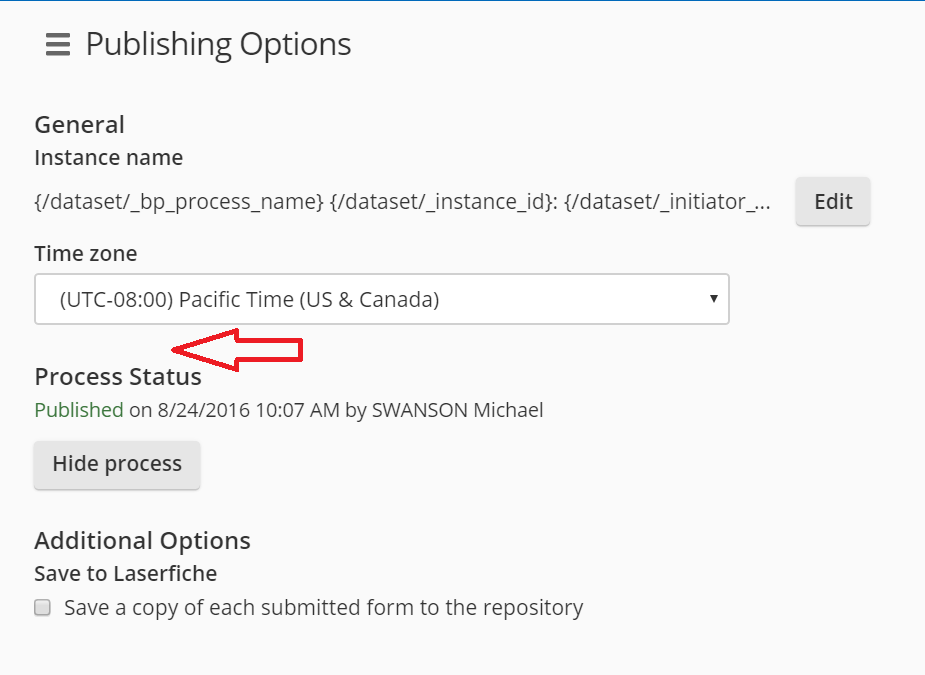Click the Save to Laserfiche label
Screen dimensions: 925x675
pos(126,574)
